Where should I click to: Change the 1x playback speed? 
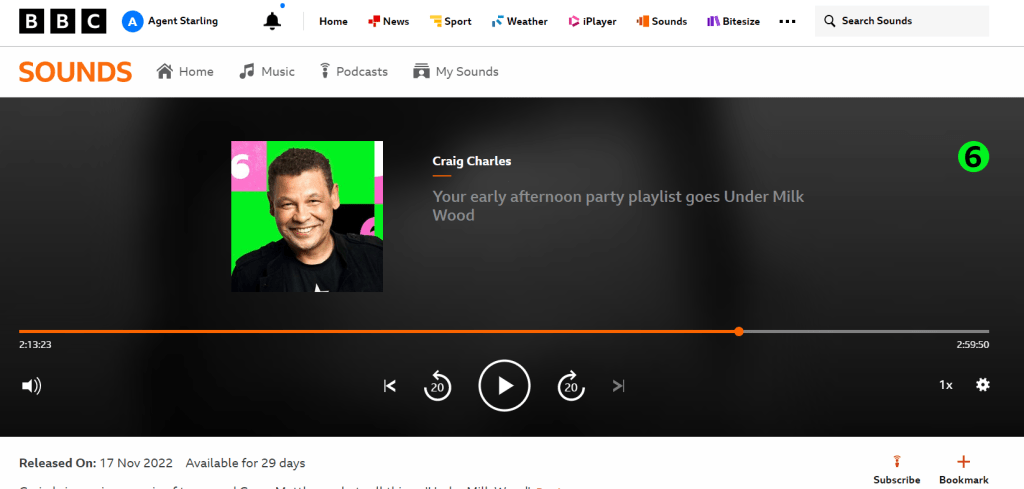(x=945, y=385)
